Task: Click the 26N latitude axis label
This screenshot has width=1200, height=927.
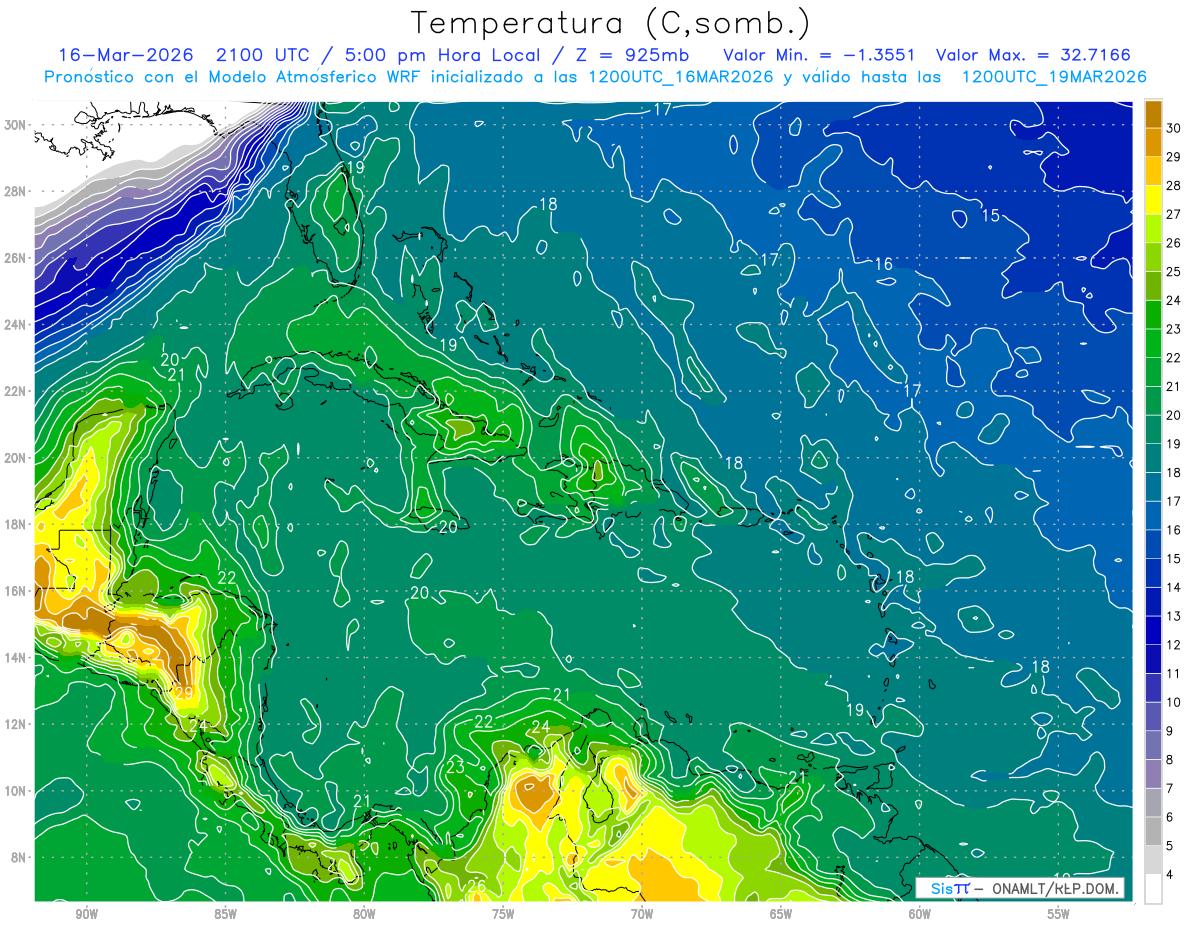Action: pyautogui.click(x=17, y=258)
